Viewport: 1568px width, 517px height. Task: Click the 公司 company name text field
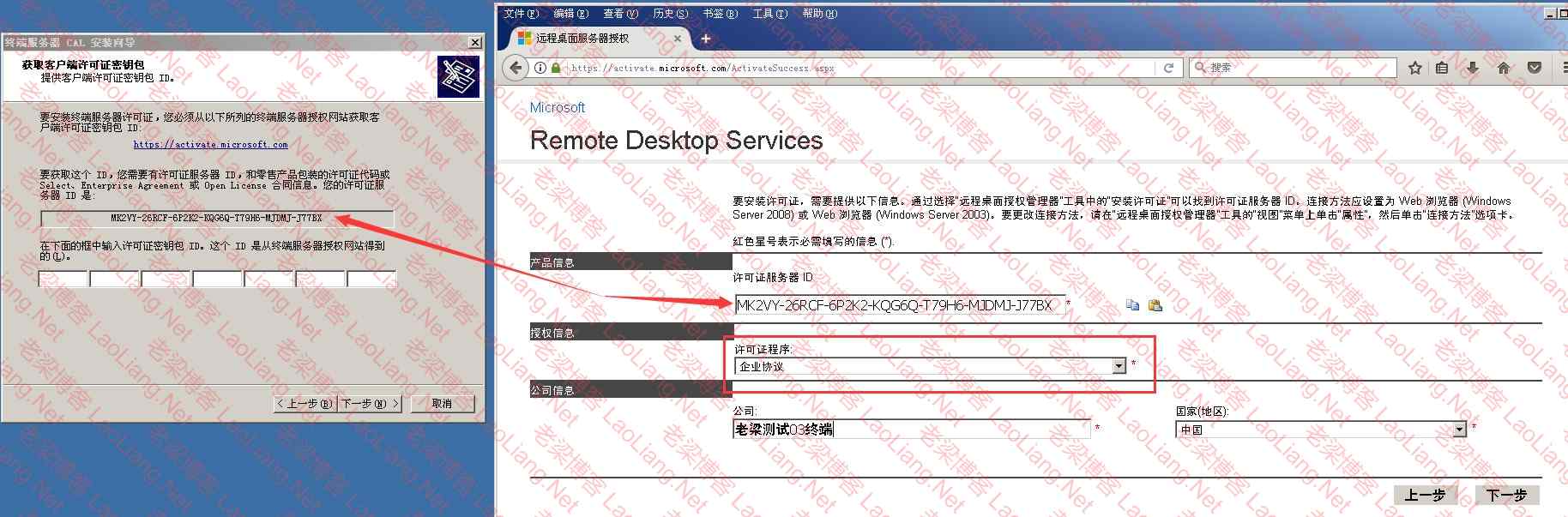pyautogui.click(x=911, y=430)
